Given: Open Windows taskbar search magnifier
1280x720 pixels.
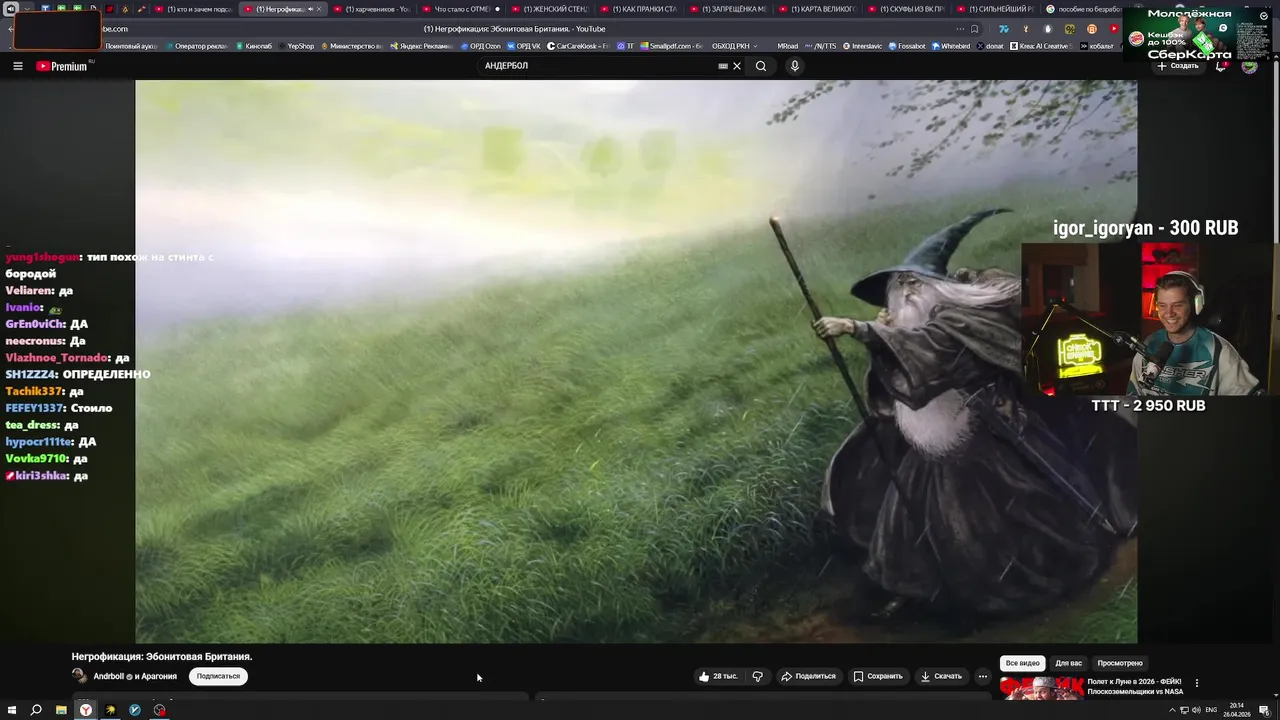Looking at the screenshot, I should (36, 710).
